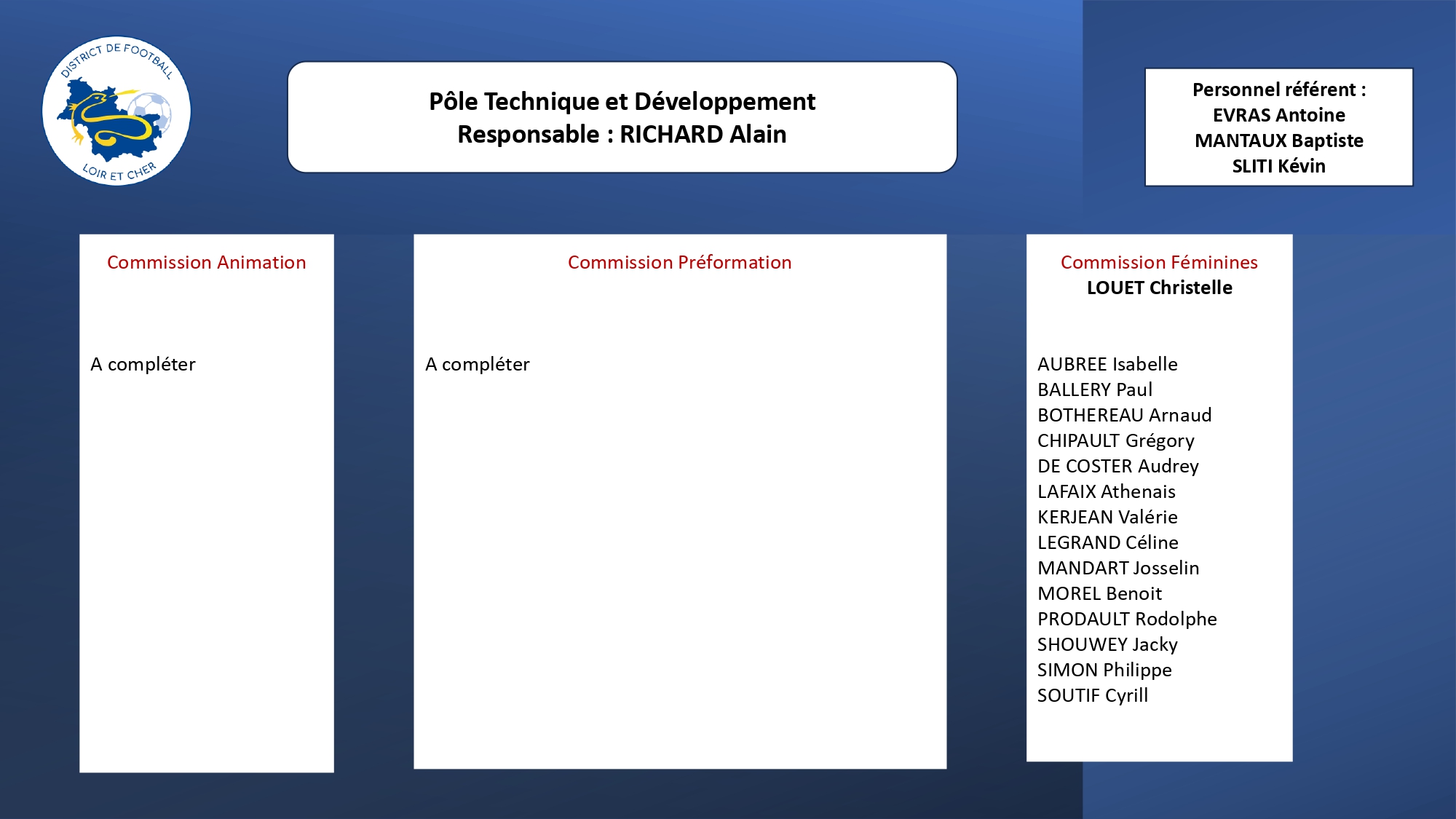The height and width of the screenshot is (819, 1456).
Task: Click the name SLITI Kévin
Action: click(1279, 166)
